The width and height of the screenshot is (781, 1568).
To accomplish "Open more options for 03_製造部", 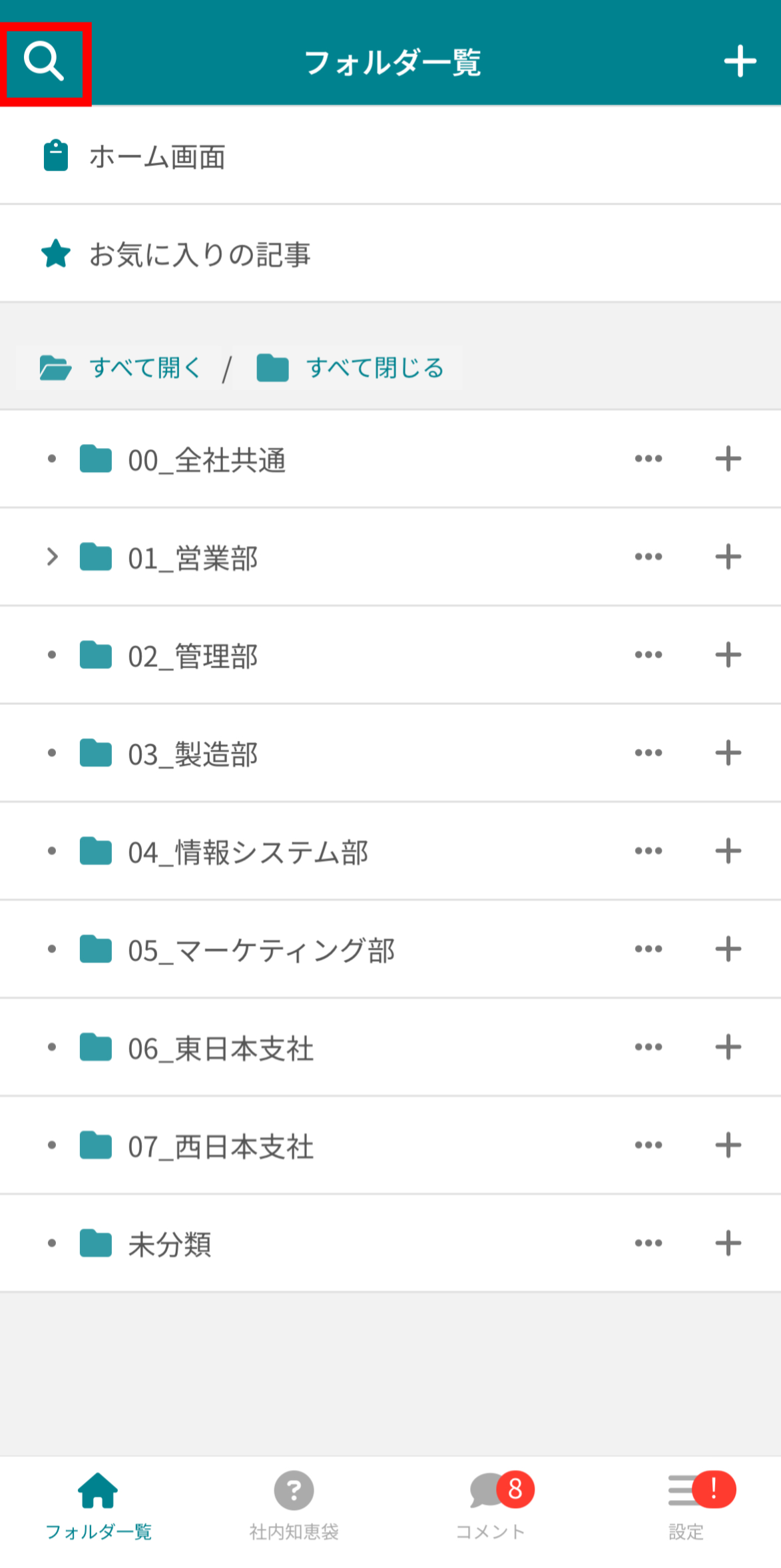I will [648, 753].
